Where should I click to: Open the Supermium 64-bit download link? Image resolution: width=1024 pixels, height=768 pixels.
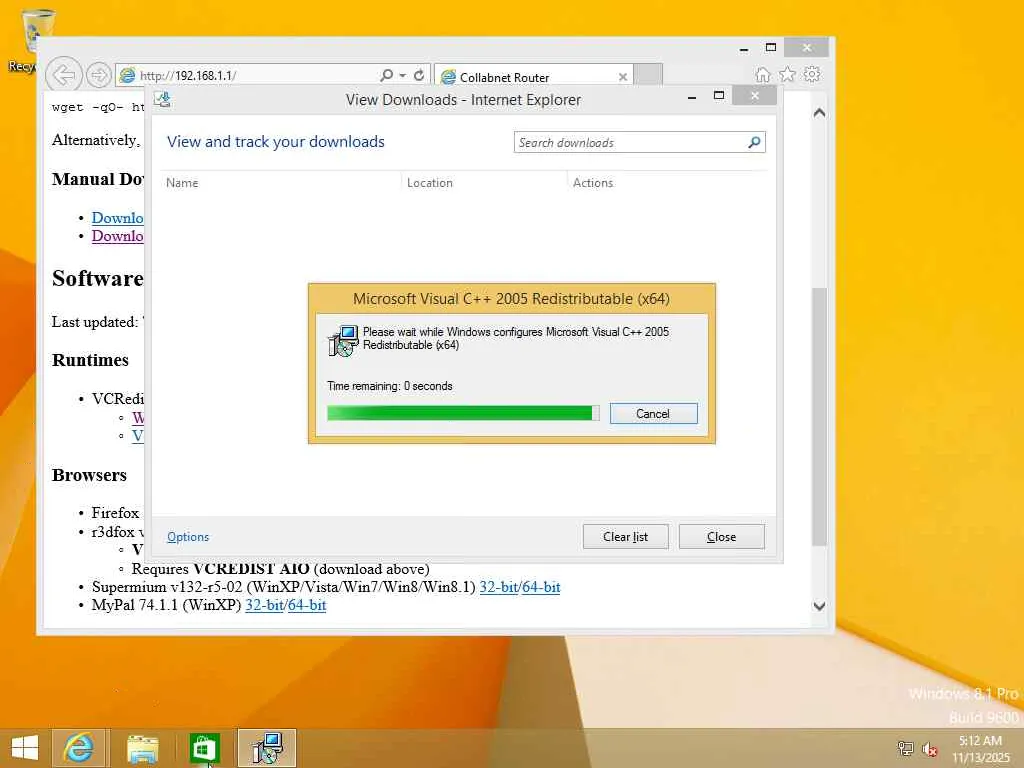[x=541, y=586]
